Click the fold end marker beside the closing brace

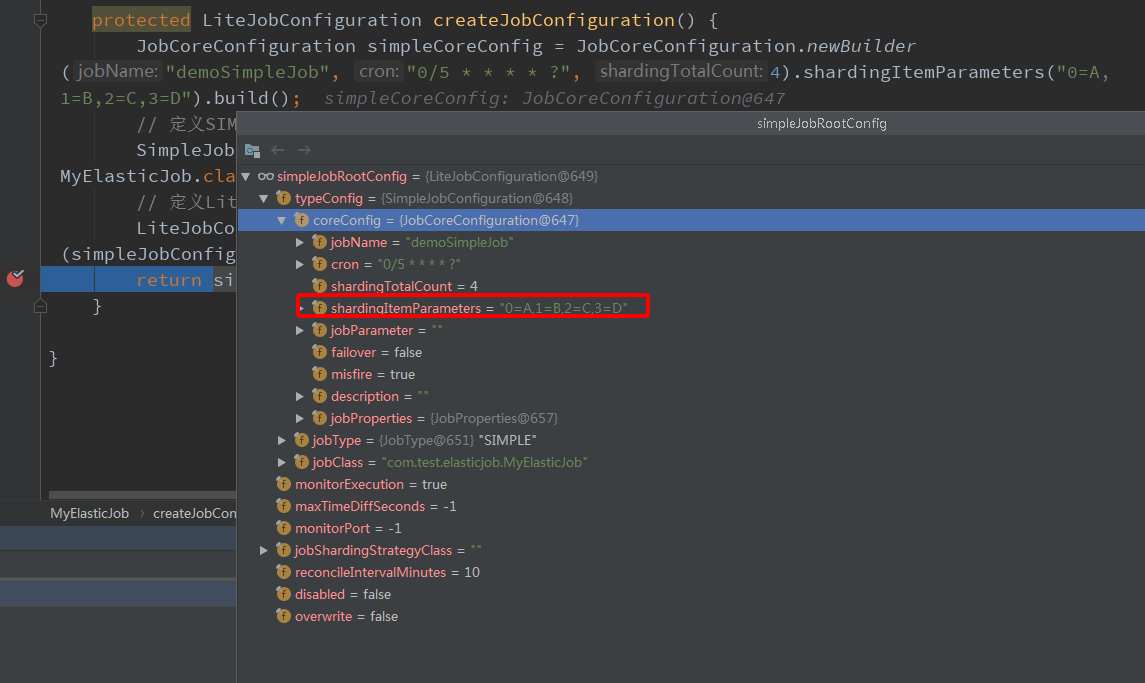pyautogui.click(x=40, y=306)
